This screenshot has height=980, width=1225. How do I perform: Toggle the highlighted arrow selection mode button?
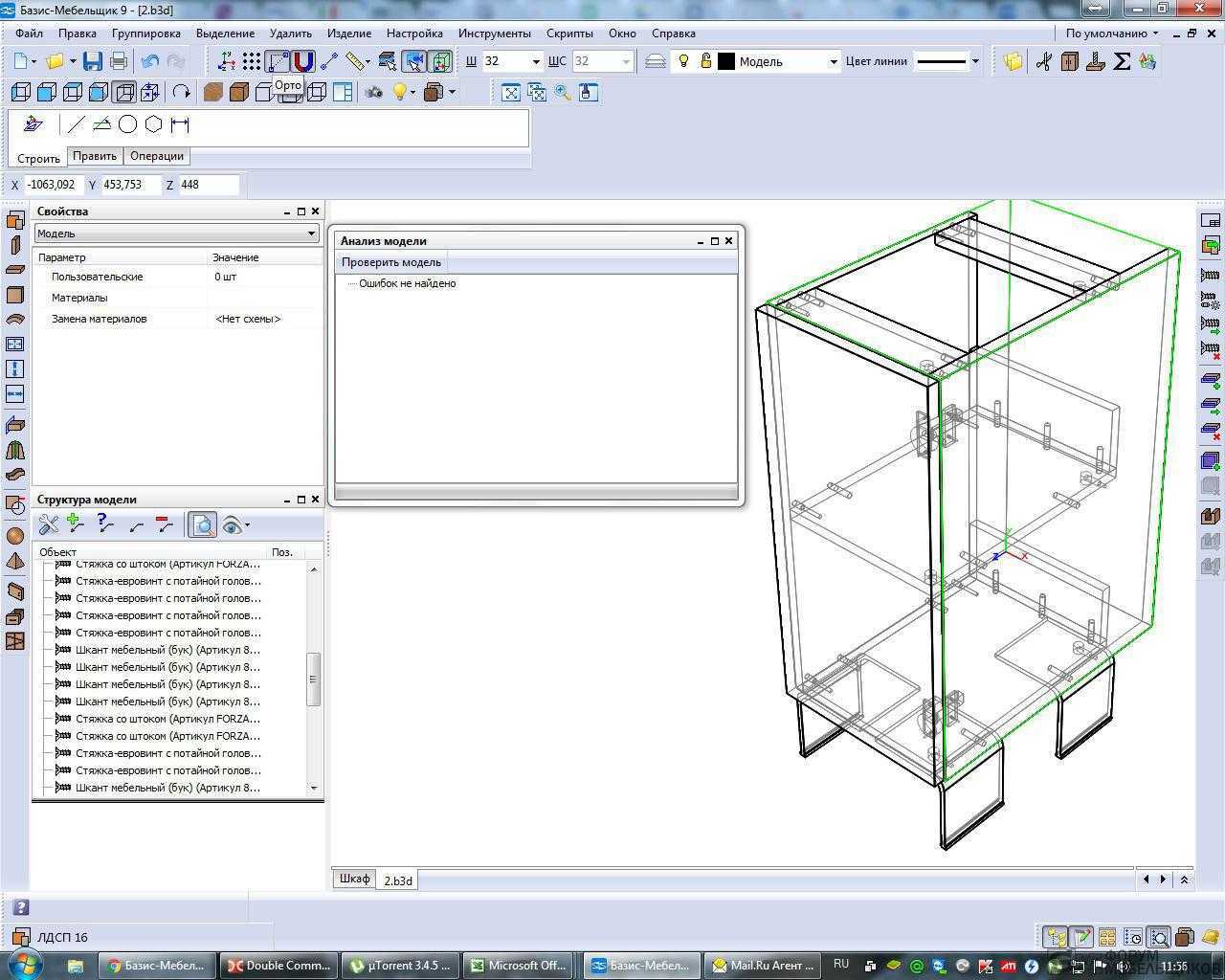click(414, 61)
